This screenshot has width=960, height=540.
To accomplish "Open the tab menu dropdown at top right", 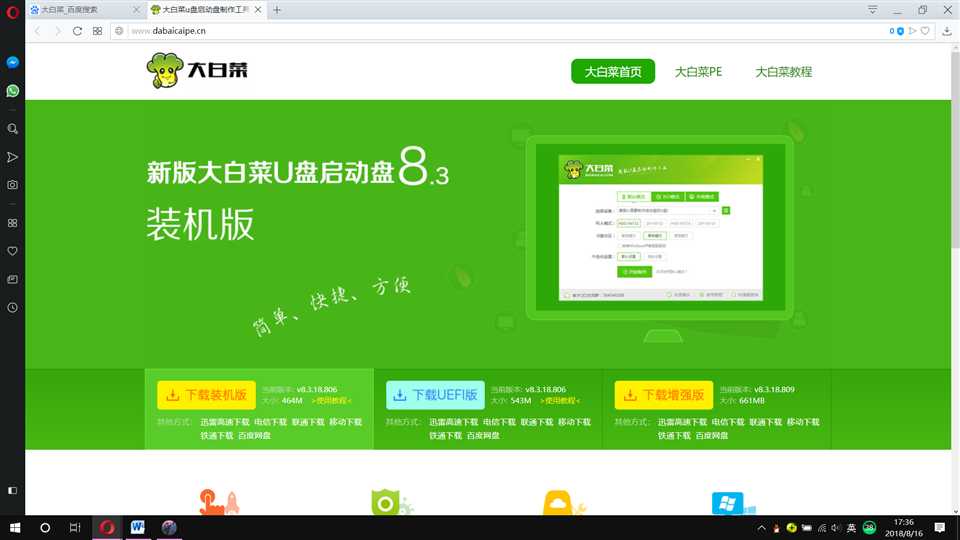I will (872, 10).
